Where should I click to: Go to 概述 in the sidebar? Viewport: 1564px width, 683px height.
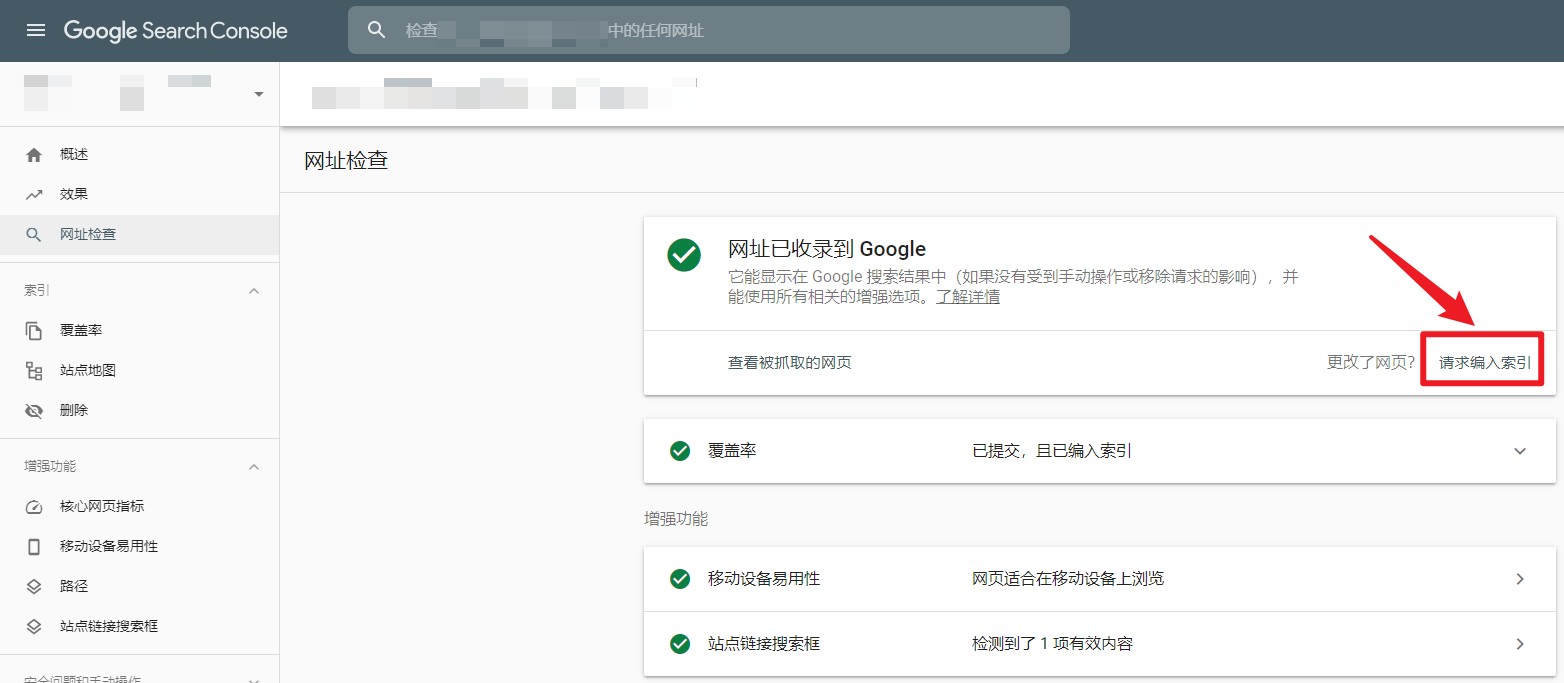(140, 155)
